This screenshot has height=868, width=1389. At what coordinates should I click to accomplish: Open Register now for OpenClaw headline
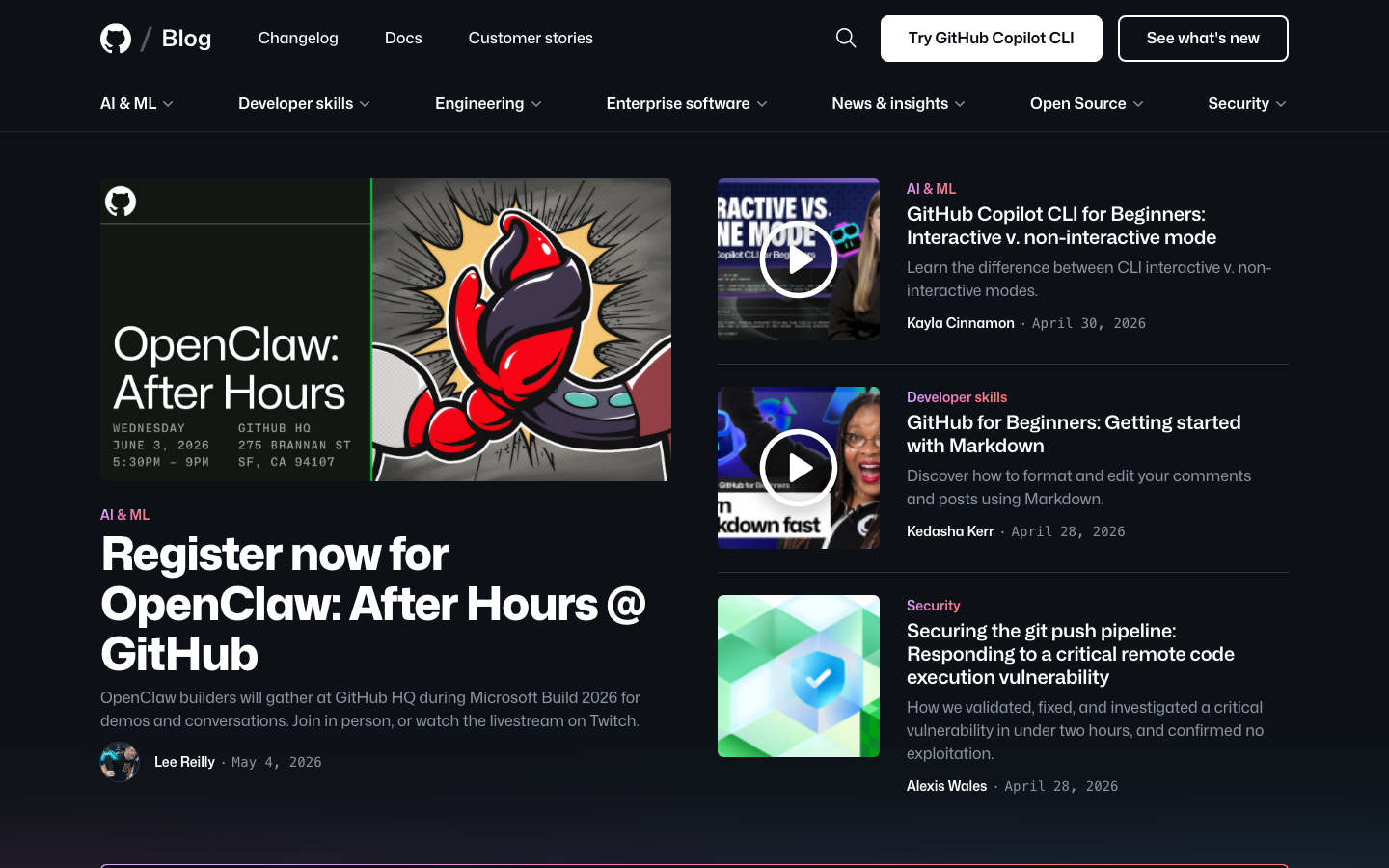click(x=373, y=604)
